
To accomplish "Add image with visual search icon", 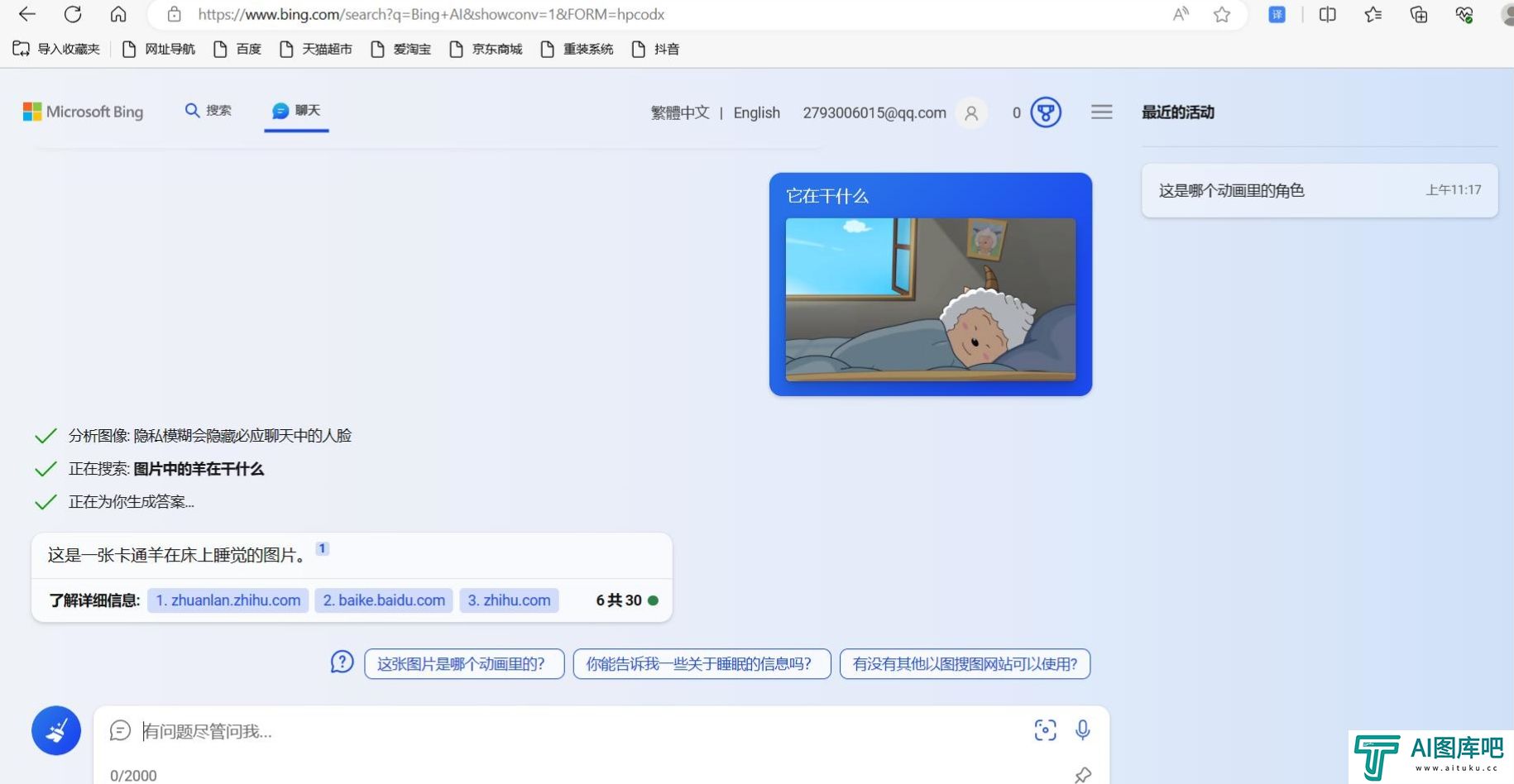I will [x=1045, y=729].
